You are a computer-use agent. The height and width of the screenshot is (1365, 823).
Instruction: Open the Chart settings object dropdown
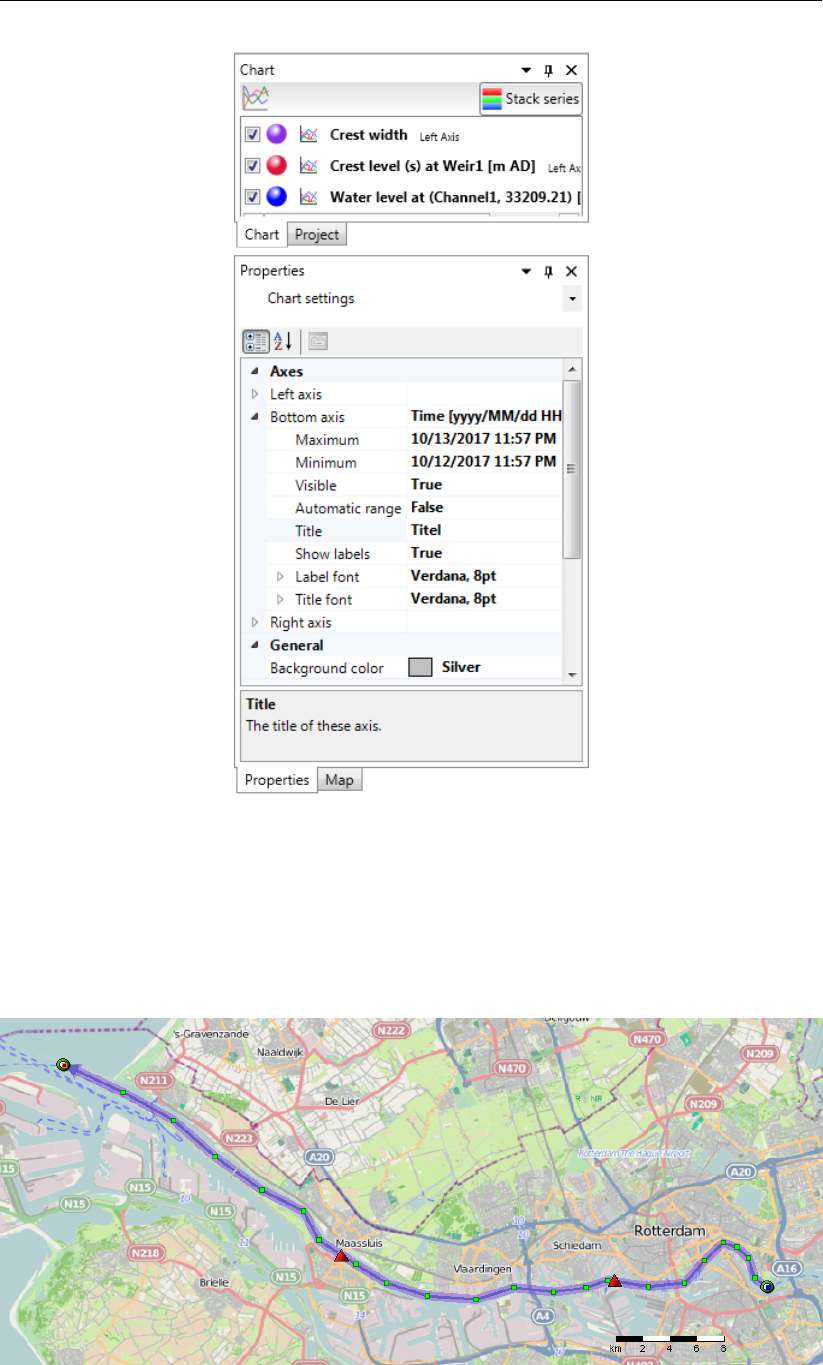573,298
